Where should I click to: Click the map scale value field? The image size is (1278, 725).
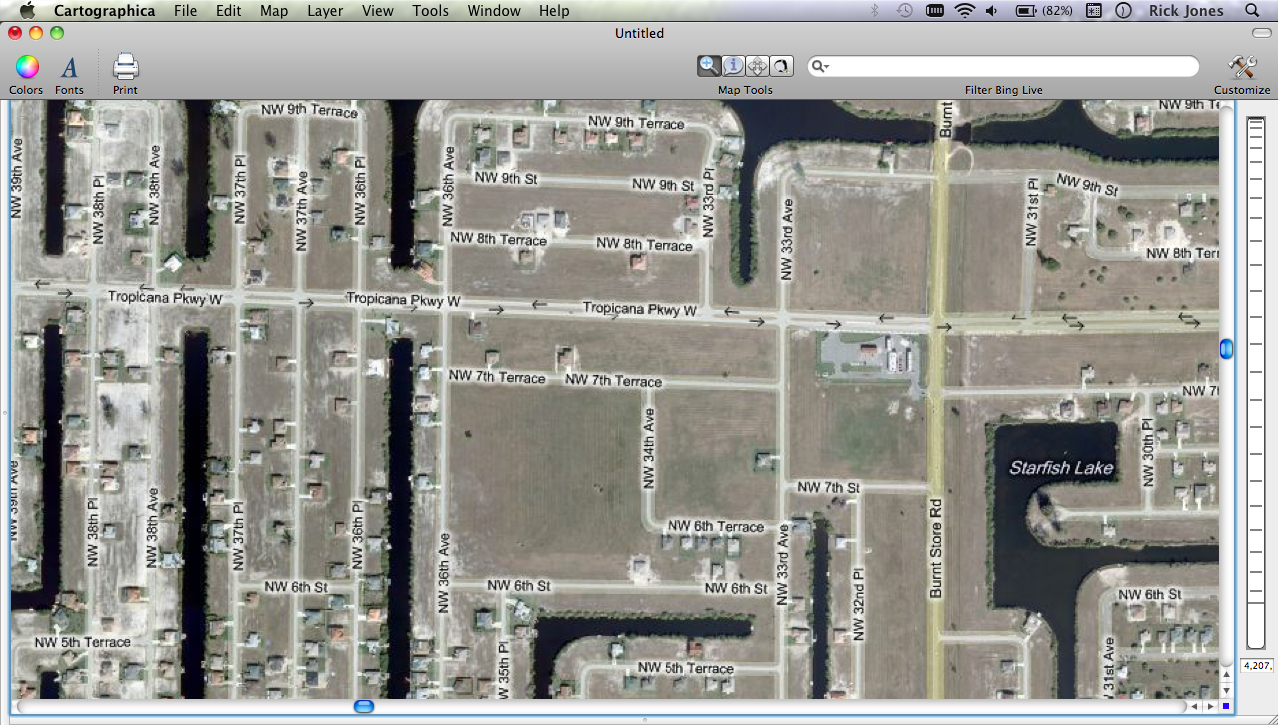(x=1255, y=665)
